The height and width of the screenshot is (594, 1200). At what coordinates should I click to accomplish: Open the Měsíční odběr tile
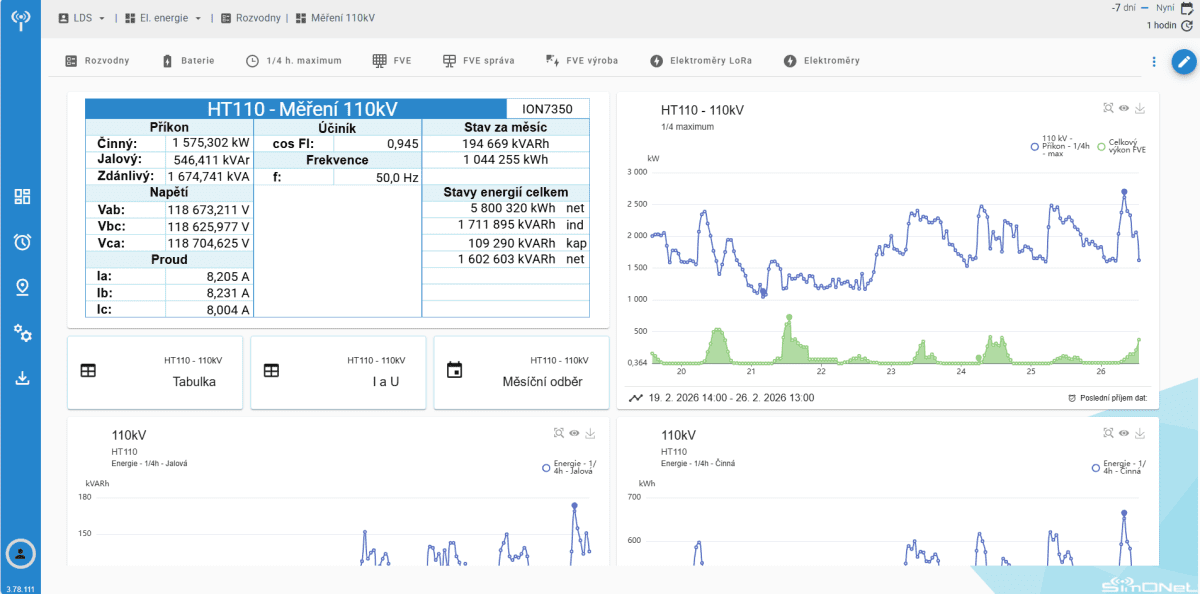coord(521,372)
